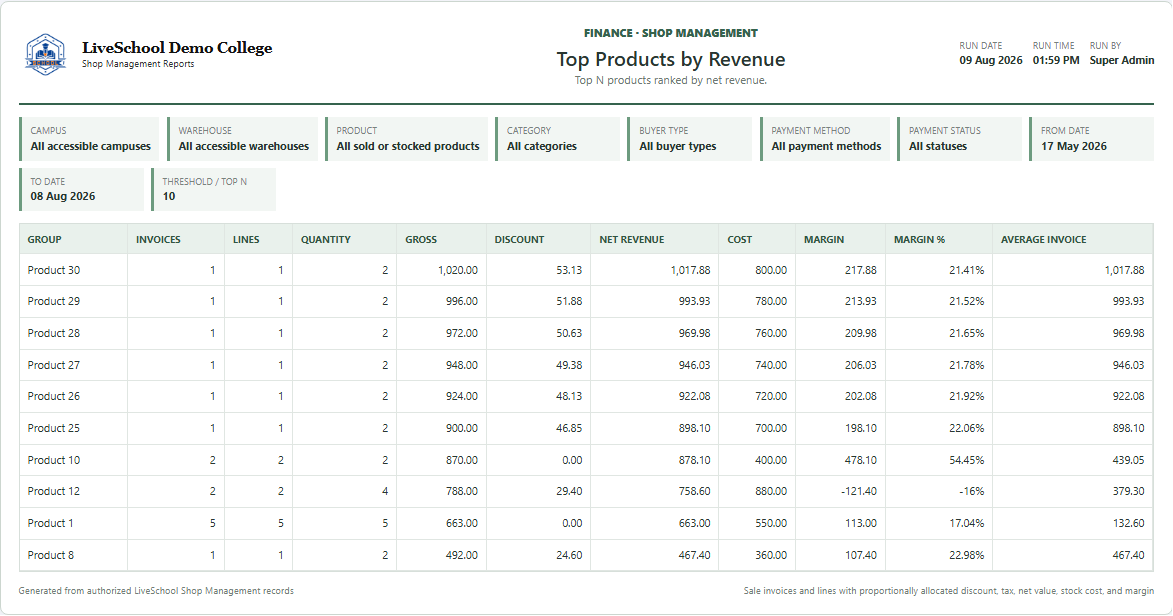Select the Product 12 row label
The width and height of the screenshot is (1173, 616).
click(54, 491)
